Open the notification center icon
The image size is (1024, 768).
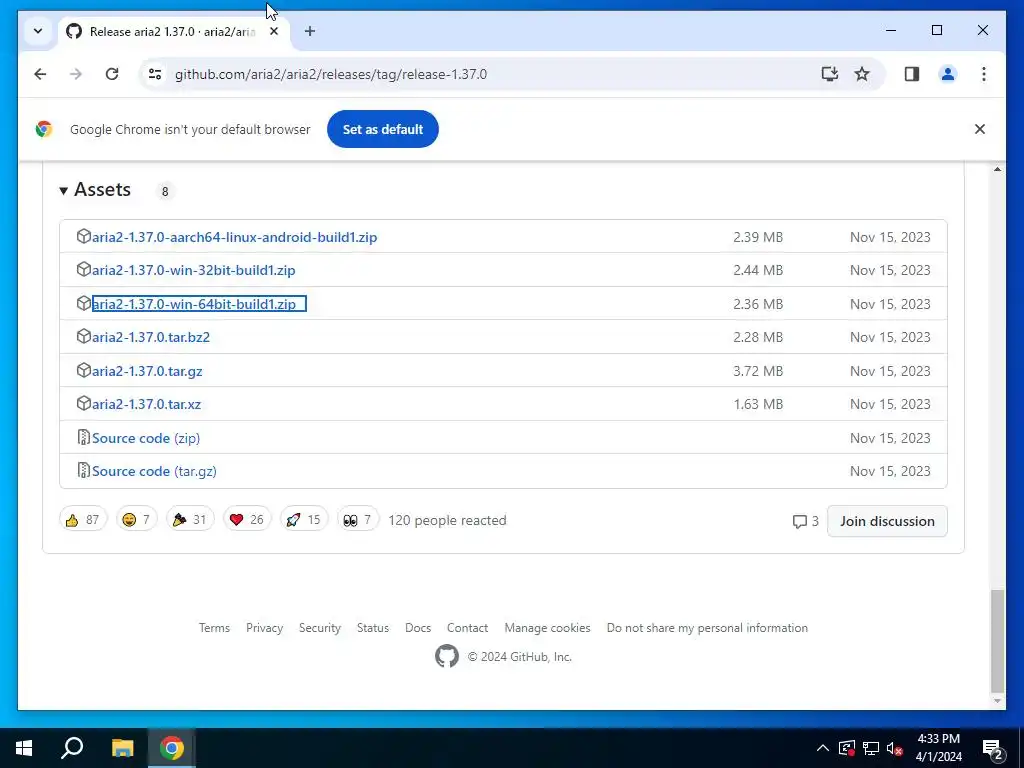[993, 749]
